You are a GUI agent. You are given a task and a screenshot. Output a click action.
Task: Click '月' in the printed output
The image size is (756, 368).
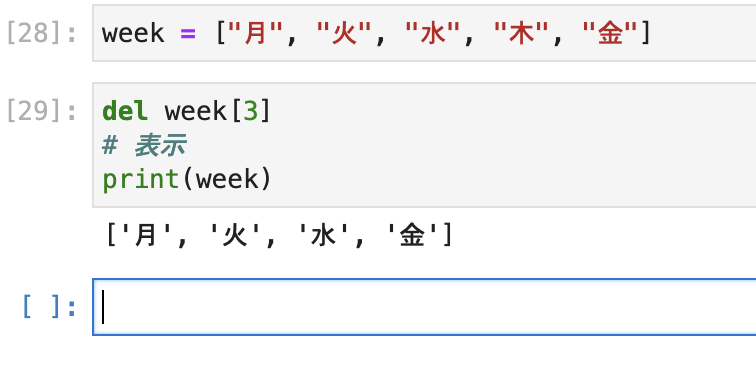click(x=147, y=236)
